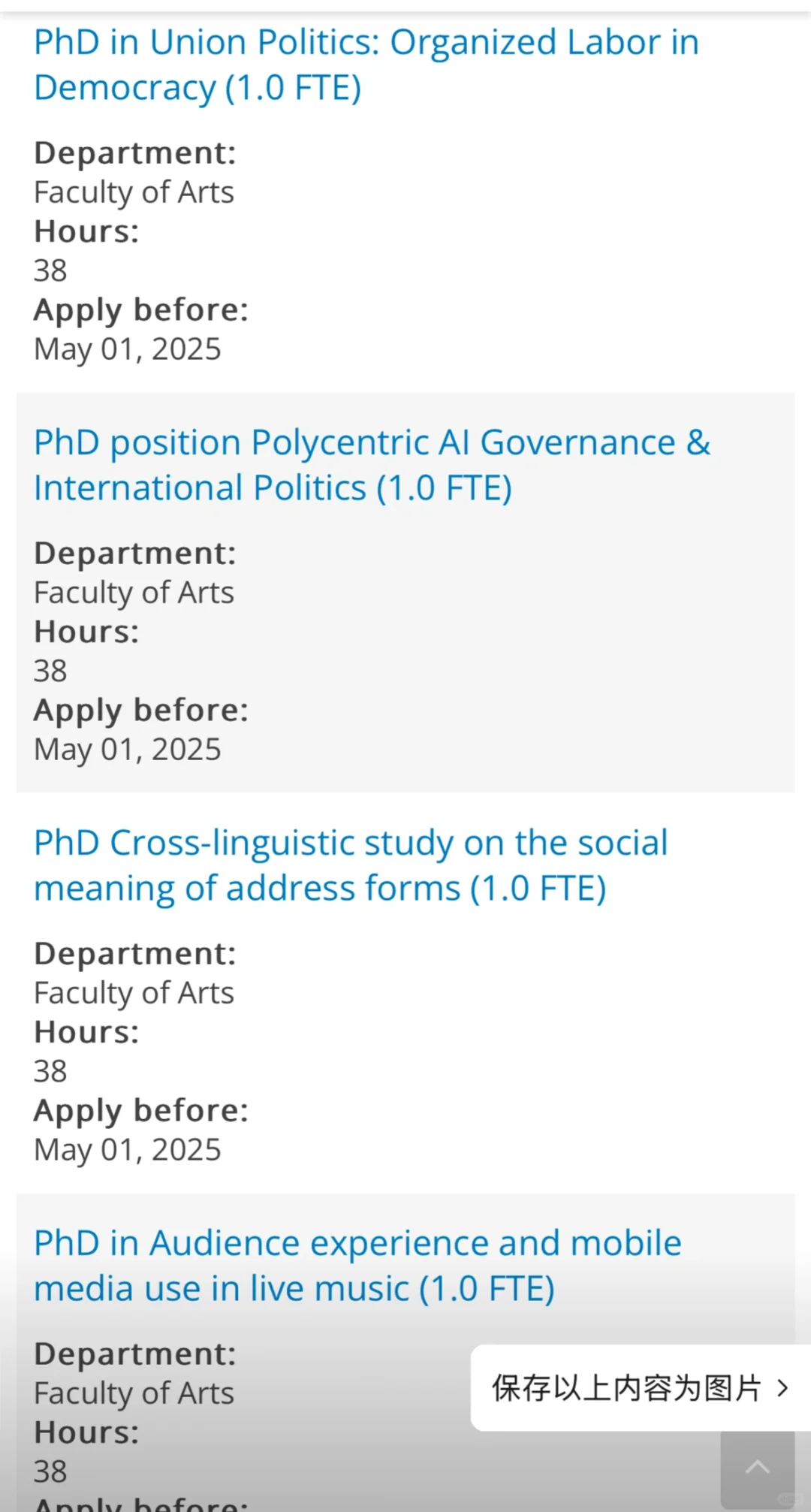Select Faculty of Arts under Audience experience
This screenshot has width=811, height=1512.
(x=134, y=1393)
